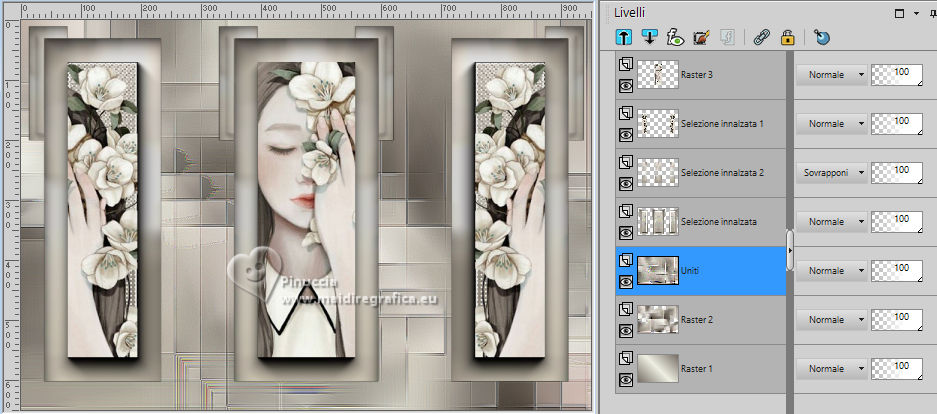Open blend mode dropdown for Selezione innalzata 1
Image resolution: width=937 pixels, height=414 pixels.
(831, 124)
